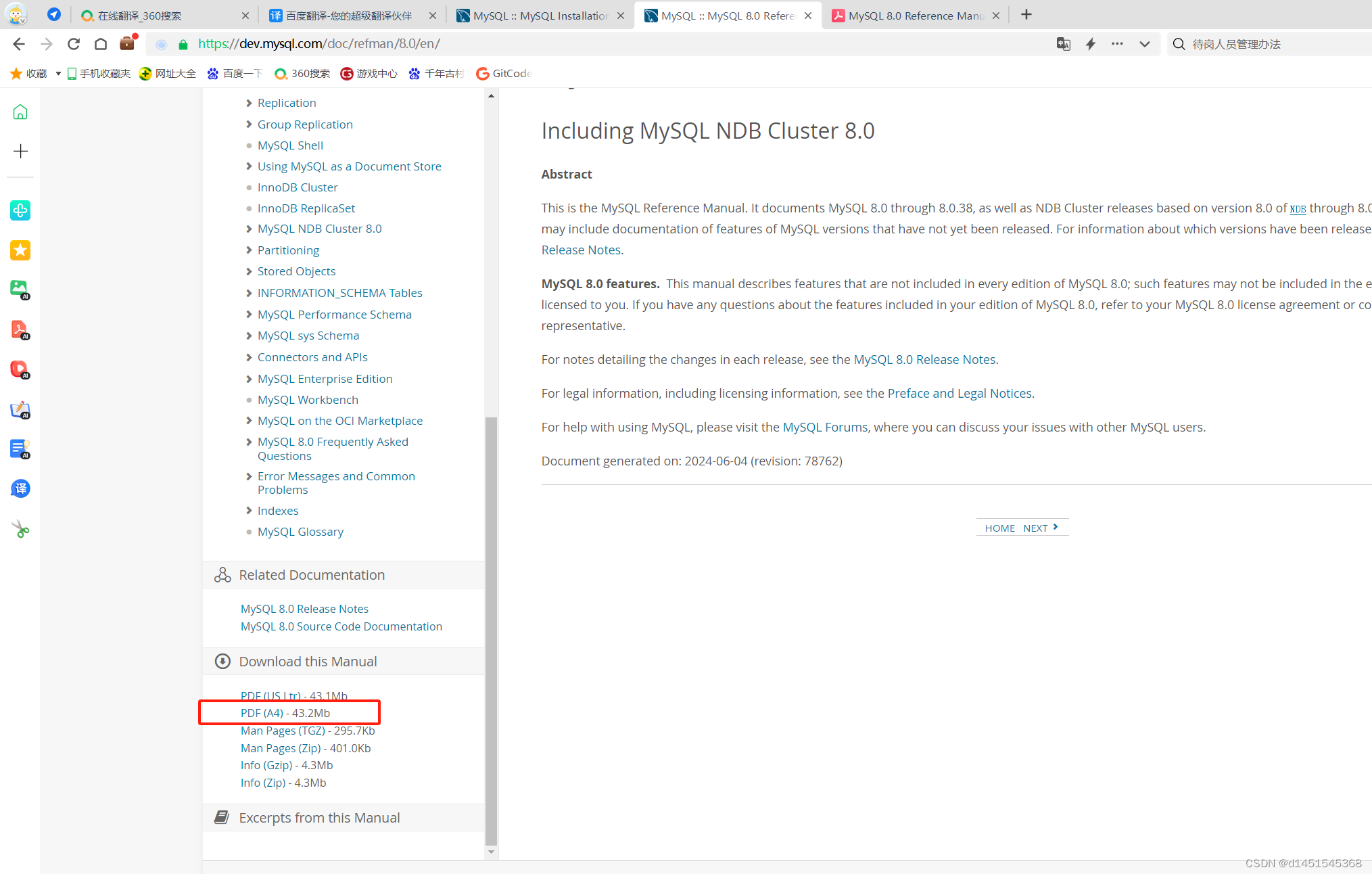Open the browser home page
This screenshot has height=874, width=1372.
(101, 44)
